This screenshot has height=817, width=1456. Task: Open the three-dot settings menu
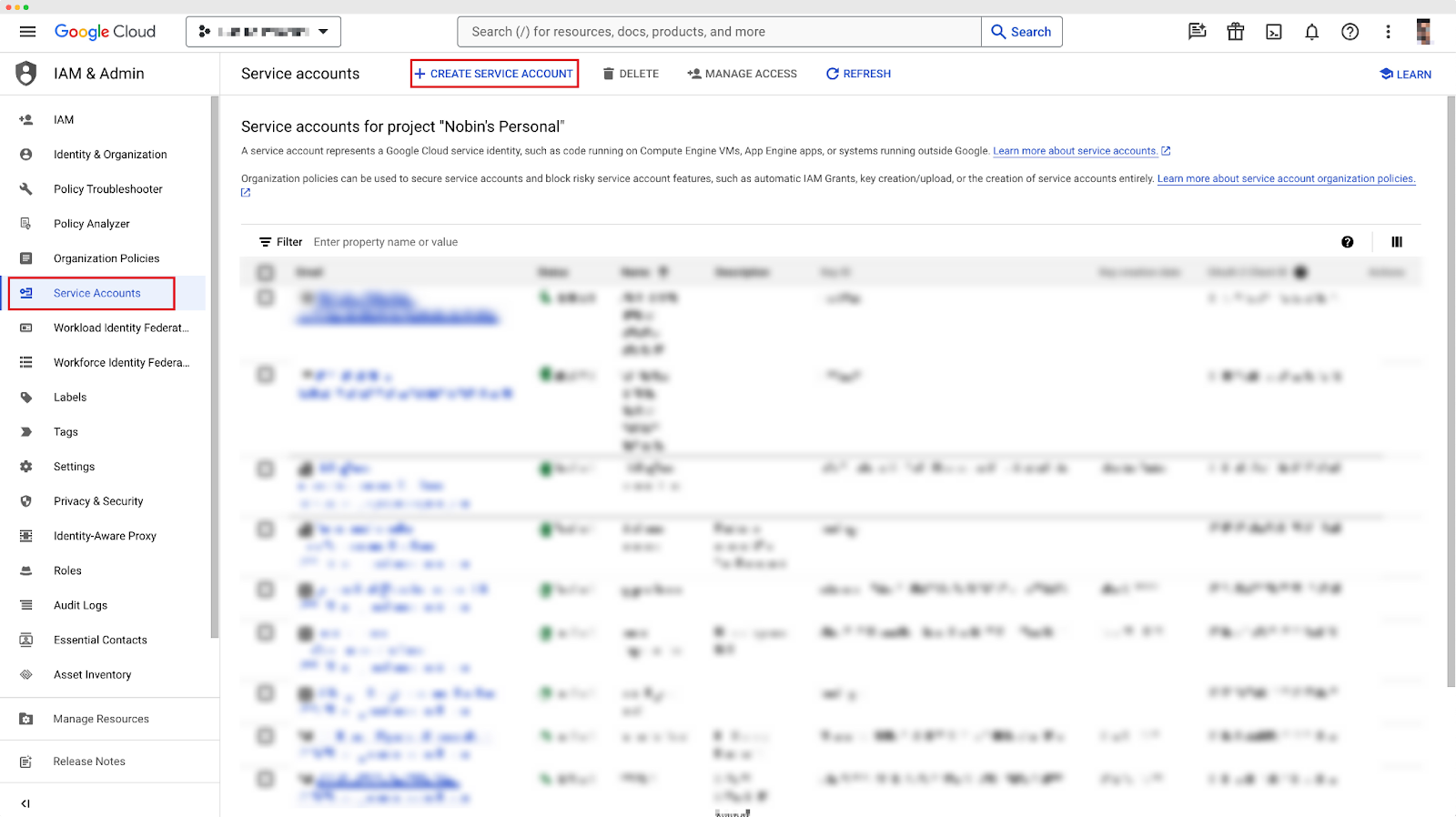click(1388, 32)
